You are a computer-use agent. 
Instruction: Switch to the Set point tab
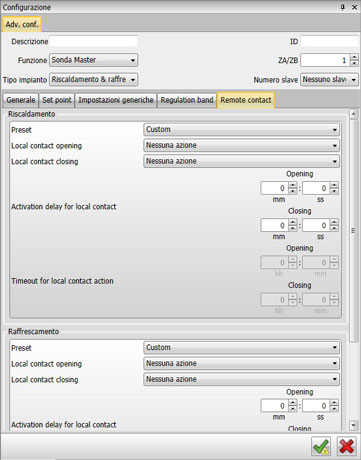point(57,100)
